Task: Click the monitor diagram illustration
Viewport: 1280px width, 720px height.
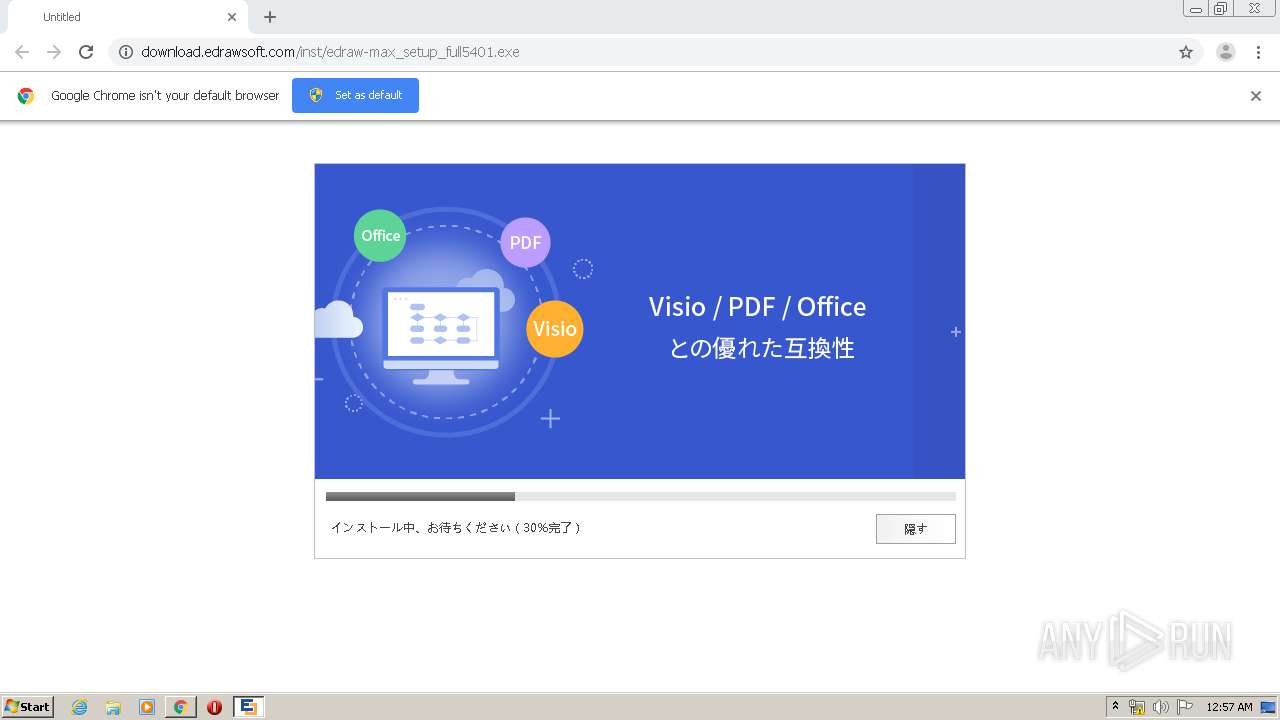Action: (441, 336)
